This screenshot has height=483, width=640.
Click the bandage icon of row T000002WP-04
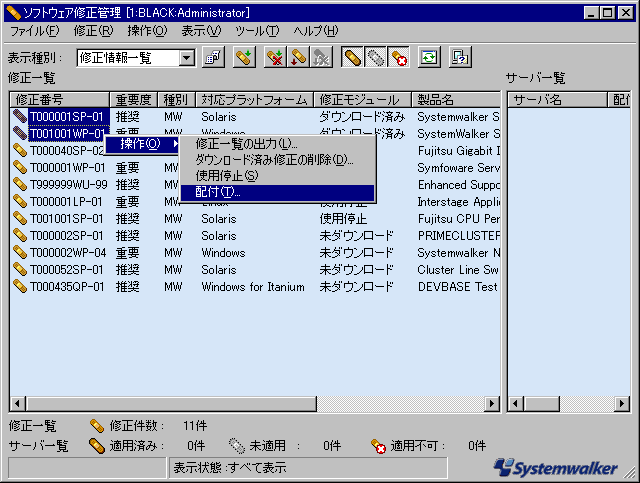[x=20, y=253]
